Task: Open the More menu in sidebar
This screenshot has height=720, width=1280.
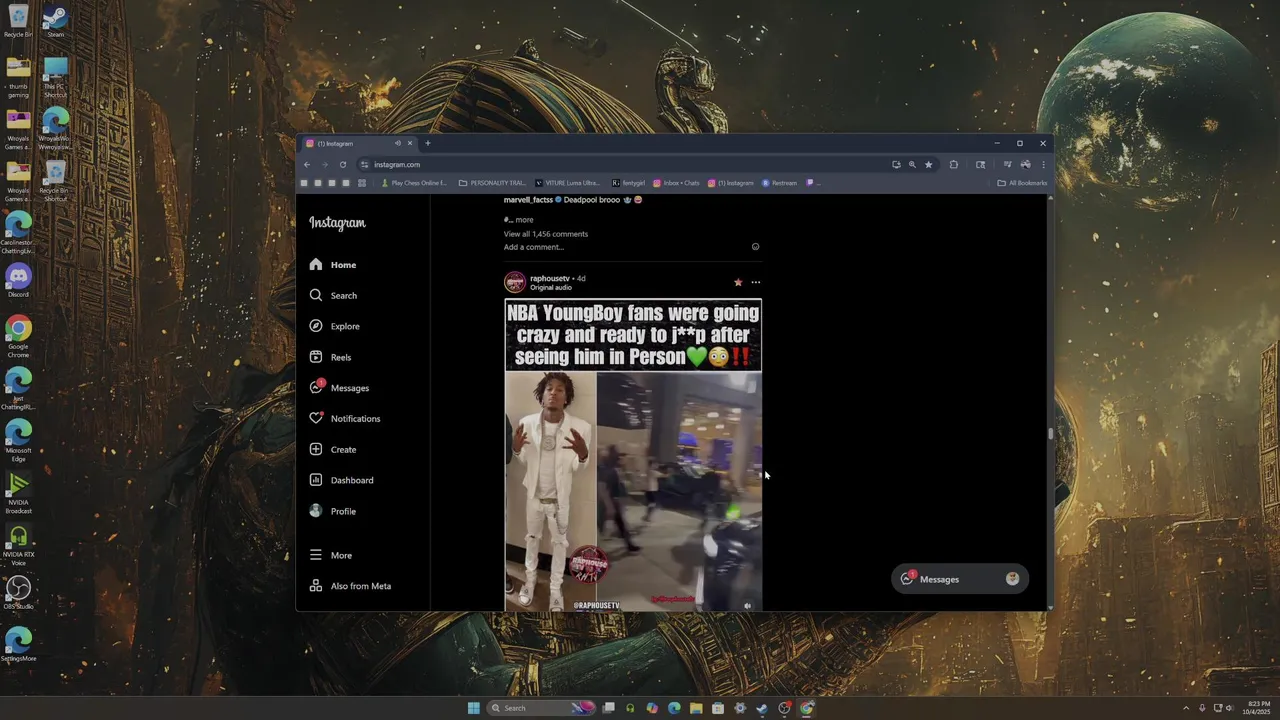Action: tap(330, 555)
